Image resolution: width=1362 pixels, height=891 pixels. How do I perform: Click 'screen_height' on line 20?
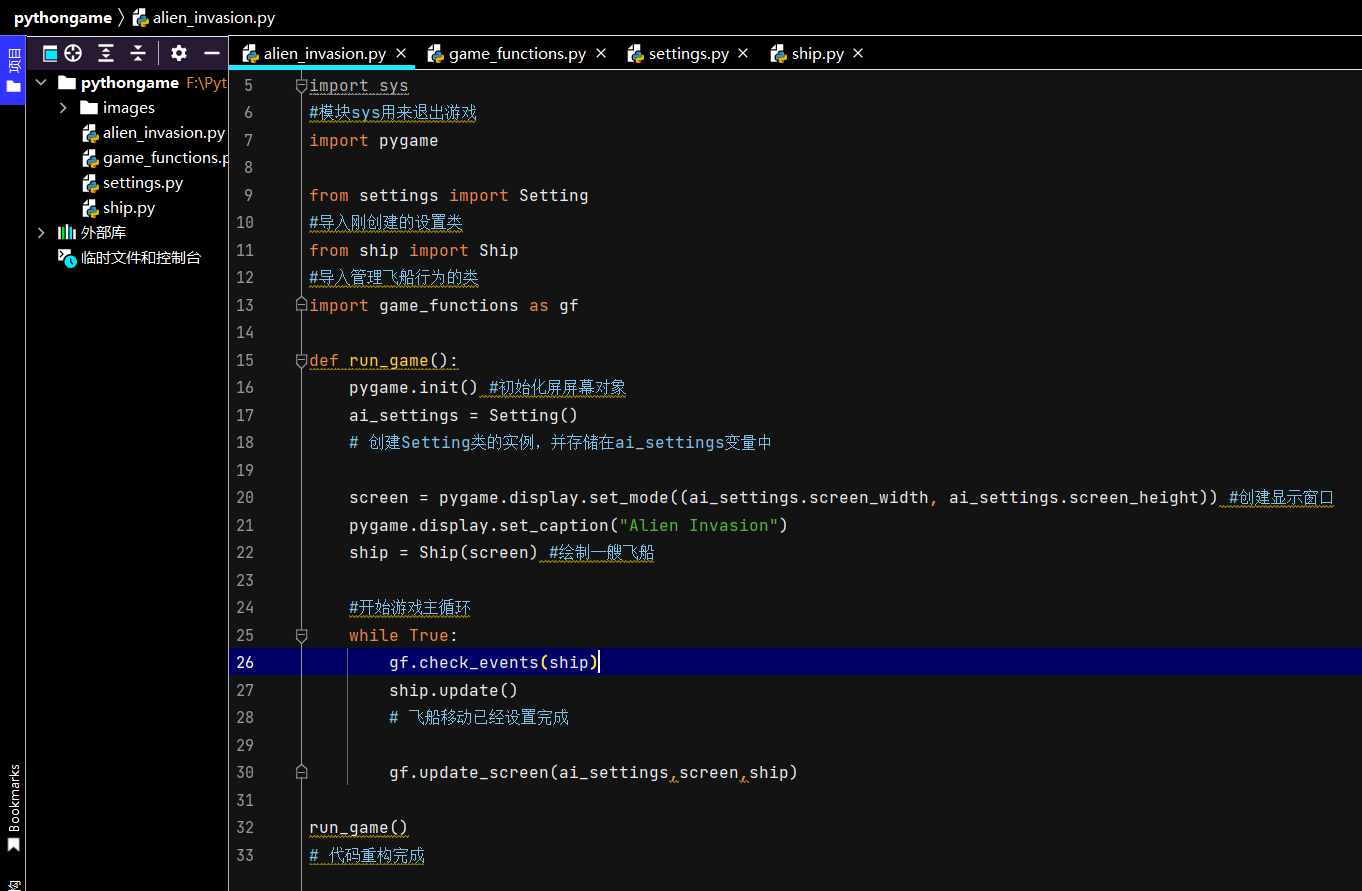[x=1134, y=497]
